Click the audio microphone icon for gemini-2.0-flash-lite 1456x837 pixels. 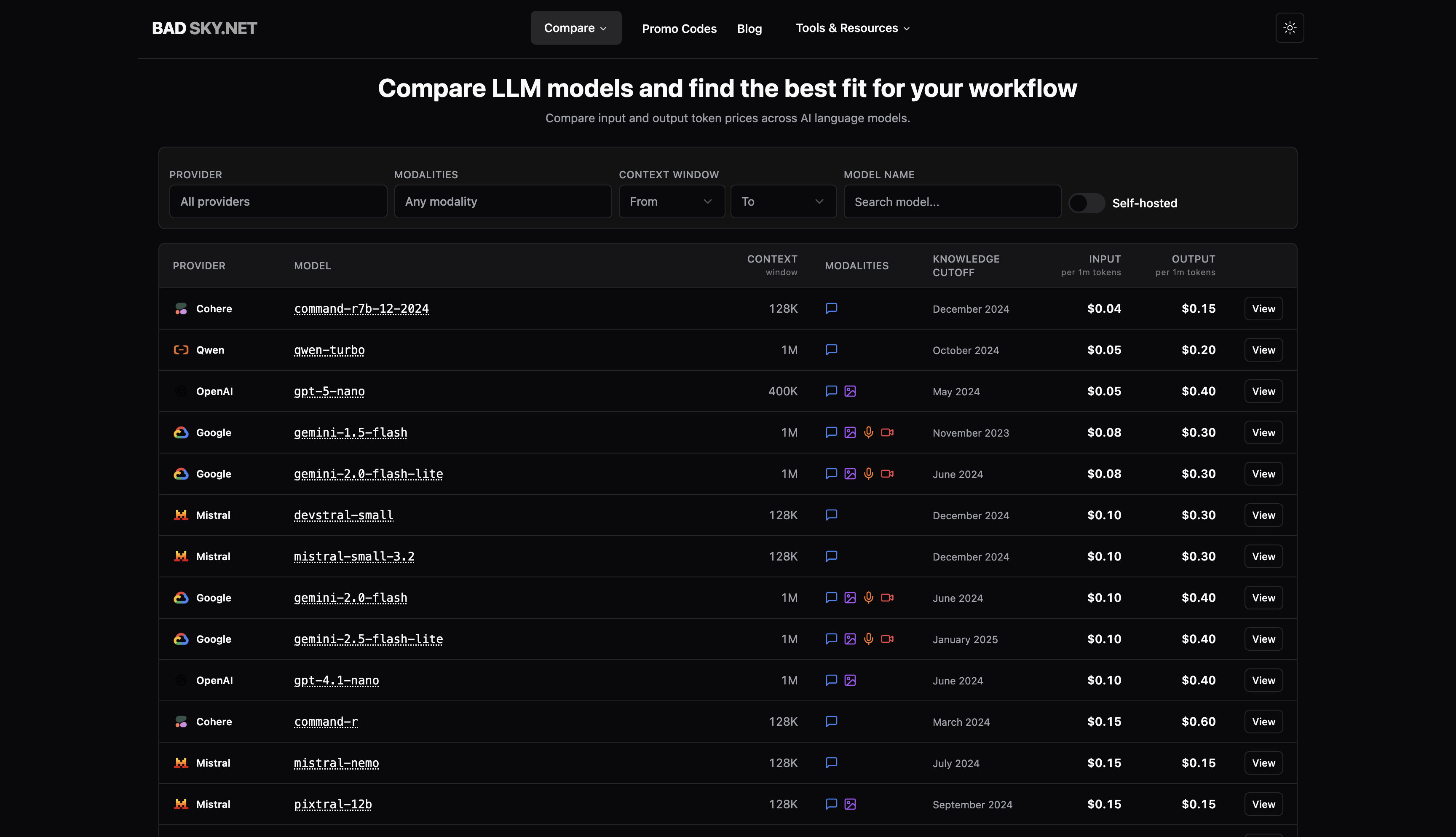868,474
